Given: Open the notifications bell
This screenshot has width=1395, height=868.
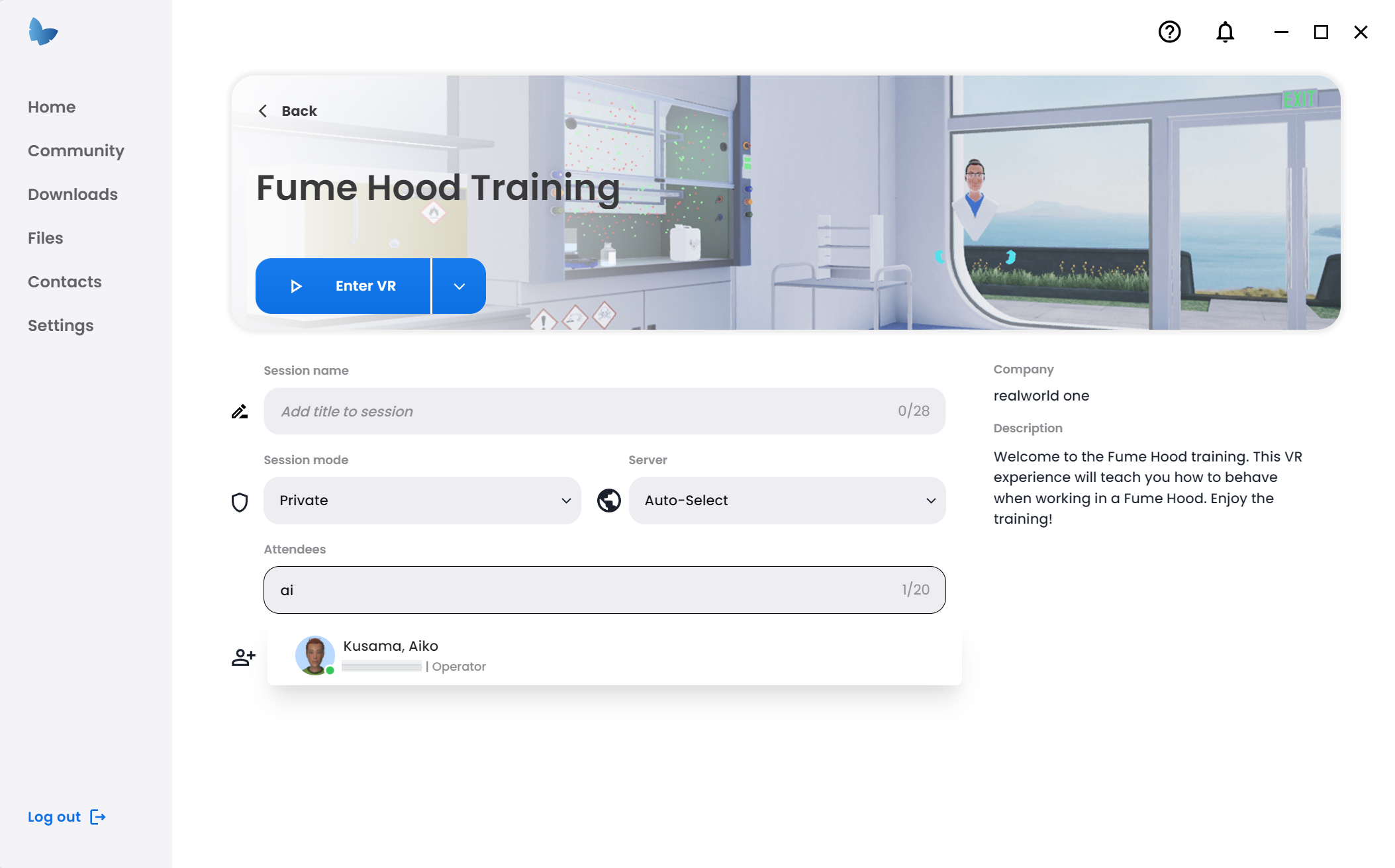Looking at the screenshot, I should [x=1225, y=32].
